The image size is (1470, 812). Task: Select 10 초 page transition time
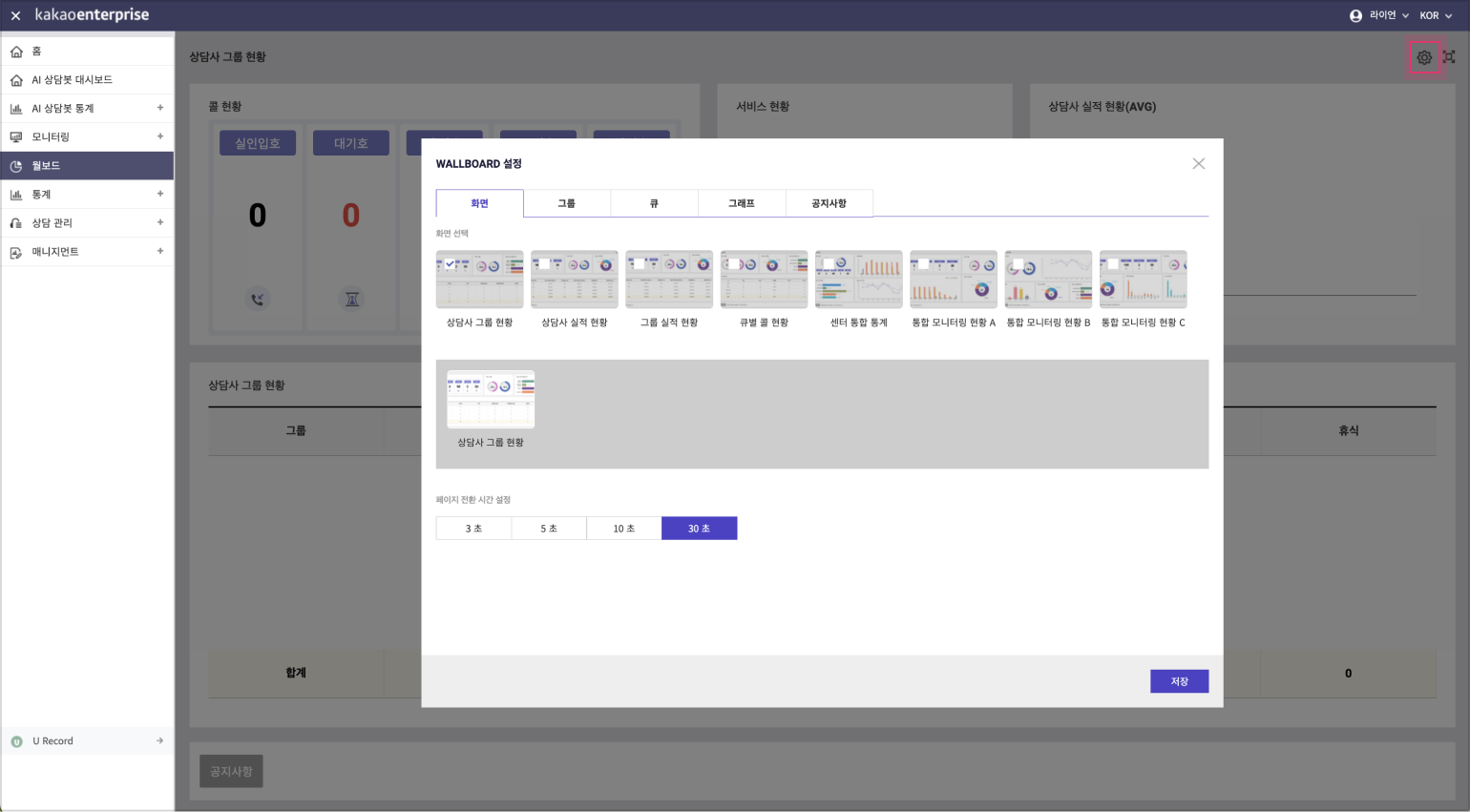[623, 529]
